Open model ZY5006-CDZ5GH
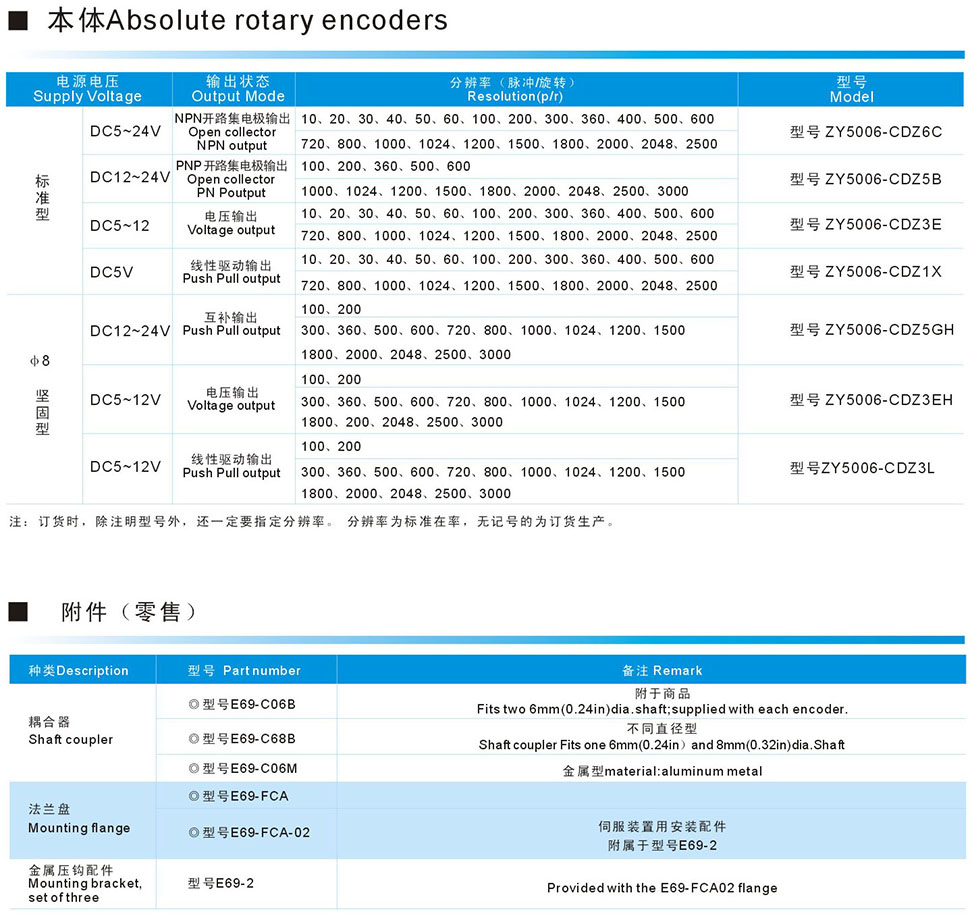The height and width of the screenshot is (916, 970). click(871, 329)
